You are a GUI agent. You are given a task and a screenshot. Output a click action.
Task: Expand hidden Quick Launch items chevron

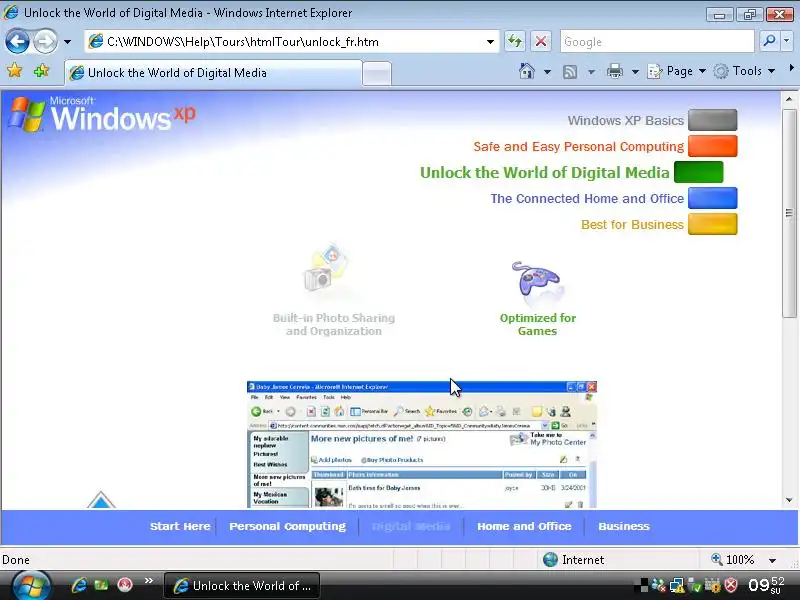coord(149,581)
